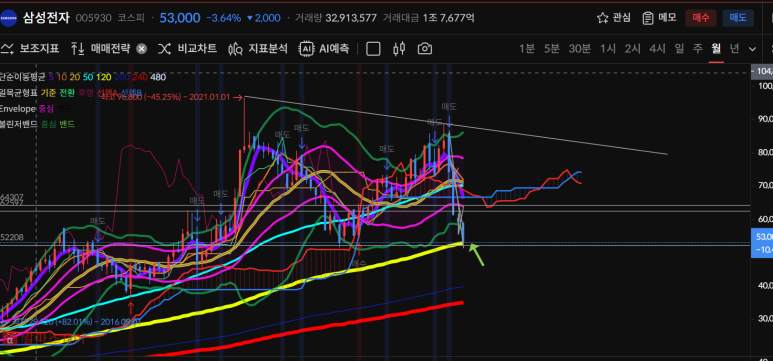Screen dimensions: 773x361
Task: Click the 52208 horizontal line label
Action: click(12, 238)
